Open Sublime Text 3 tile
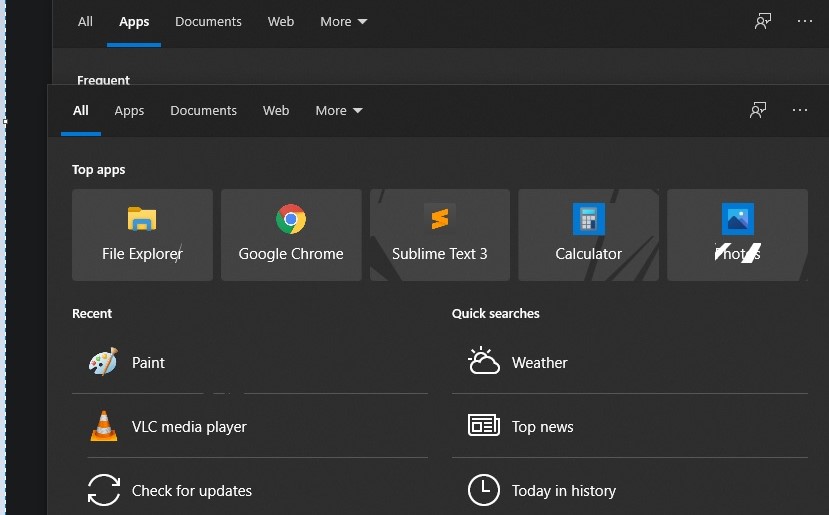 [x=440, y=235]
